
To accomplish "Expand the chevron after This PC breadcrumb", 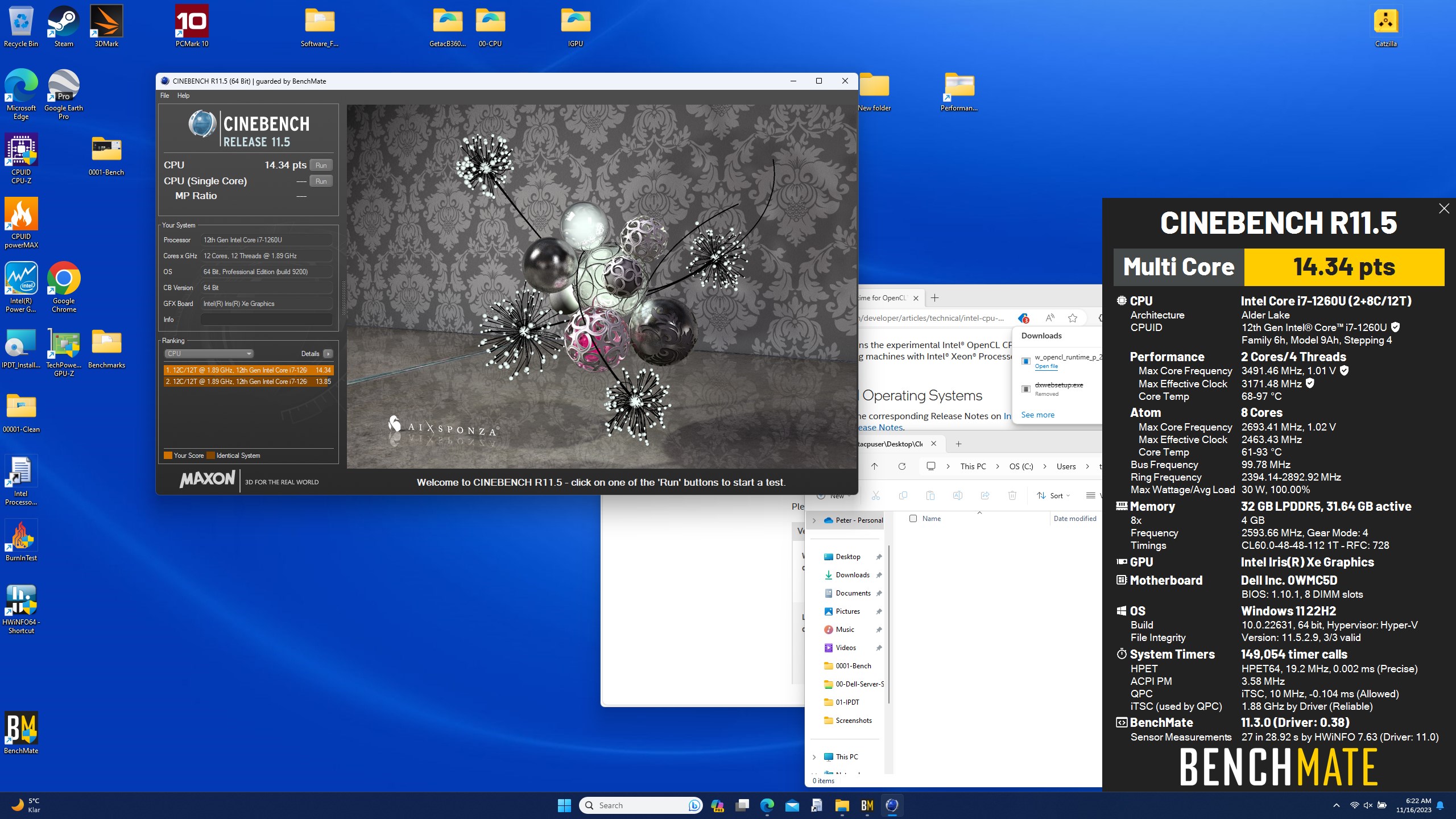I will coord(997,466).
